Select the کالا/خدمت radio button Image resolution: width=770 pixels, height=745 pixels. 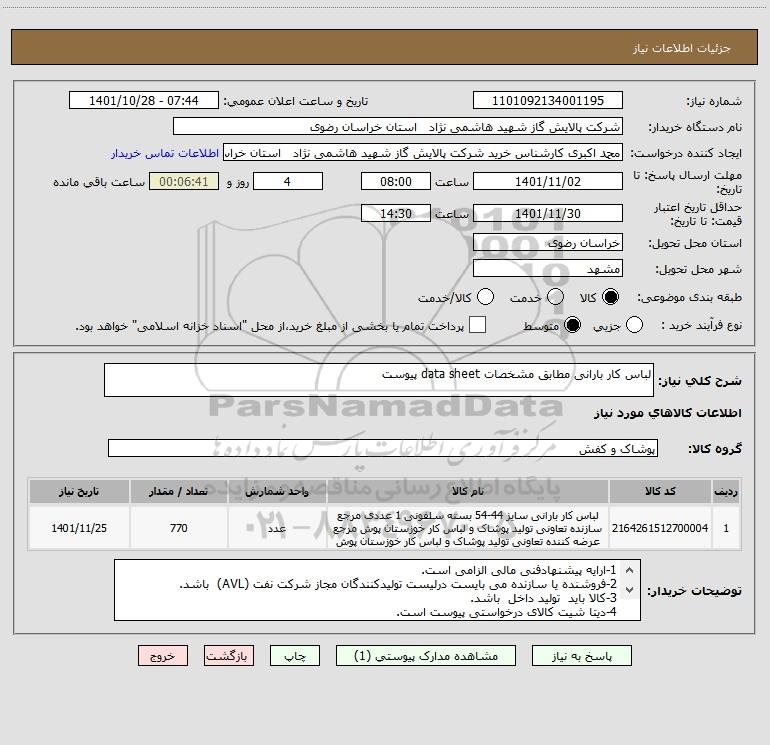486,297
